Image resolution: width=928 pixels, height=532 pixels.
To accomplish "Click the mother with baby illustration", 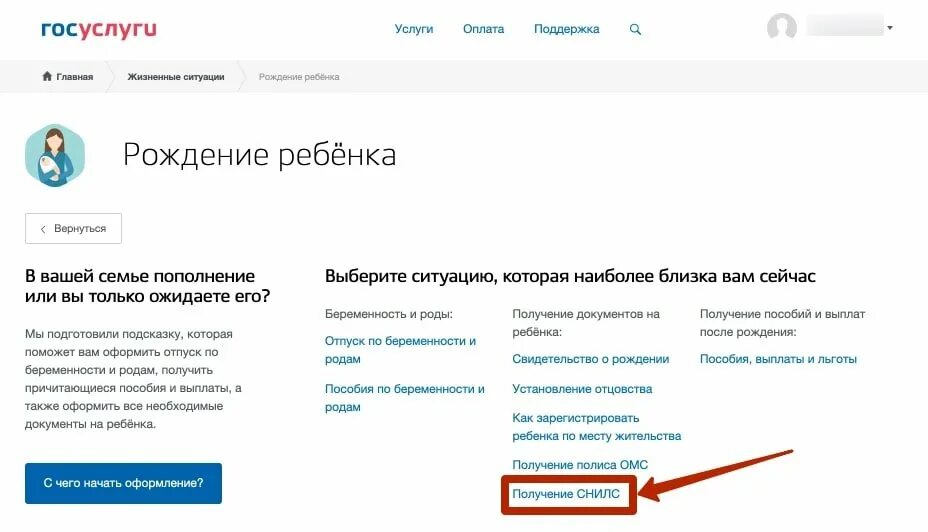I will (55, 155).
